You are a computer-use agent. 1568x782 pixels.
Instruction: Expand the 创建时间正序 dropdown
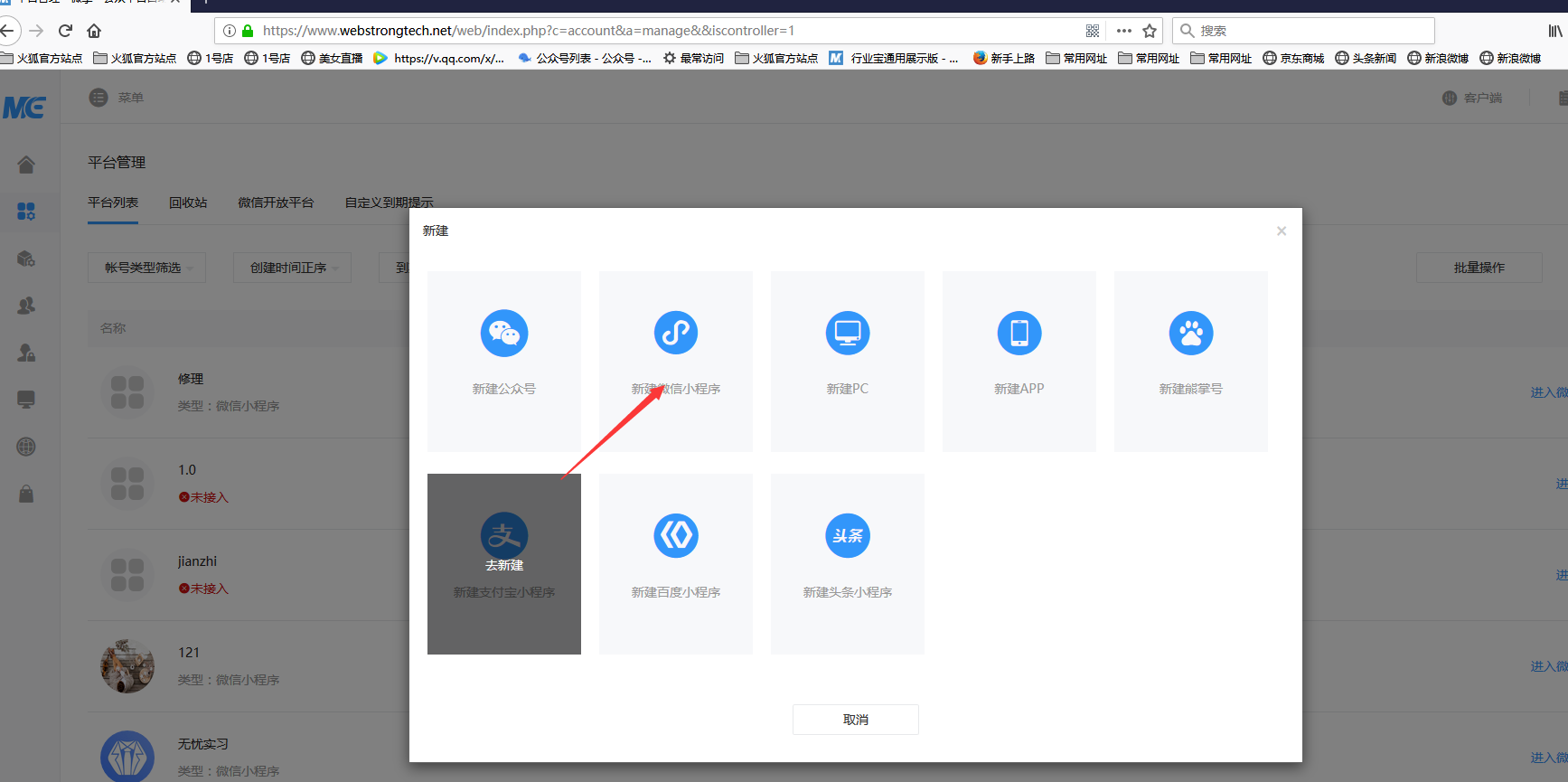click(x=292, y=268)
